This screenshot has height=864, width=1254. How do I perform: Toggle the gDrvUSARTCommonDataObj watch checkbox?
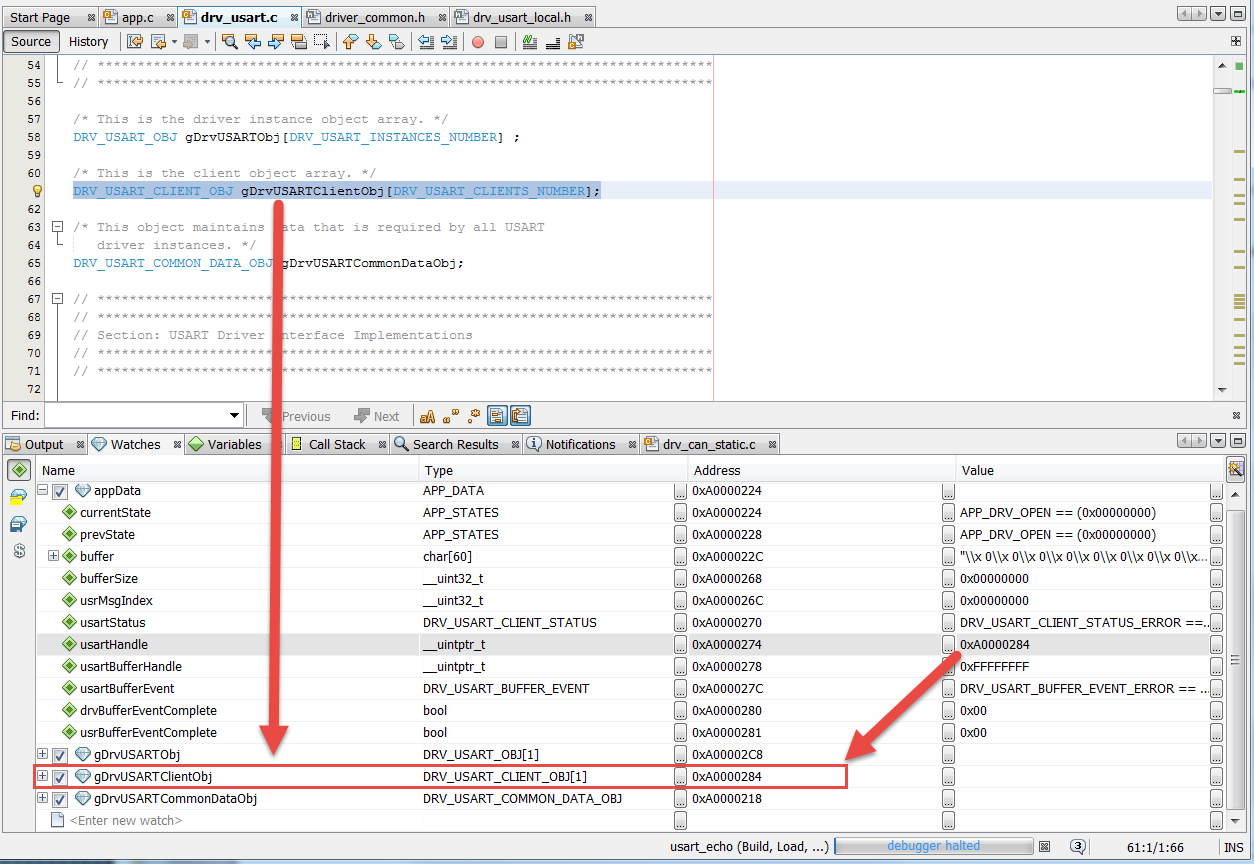[60, 799]
